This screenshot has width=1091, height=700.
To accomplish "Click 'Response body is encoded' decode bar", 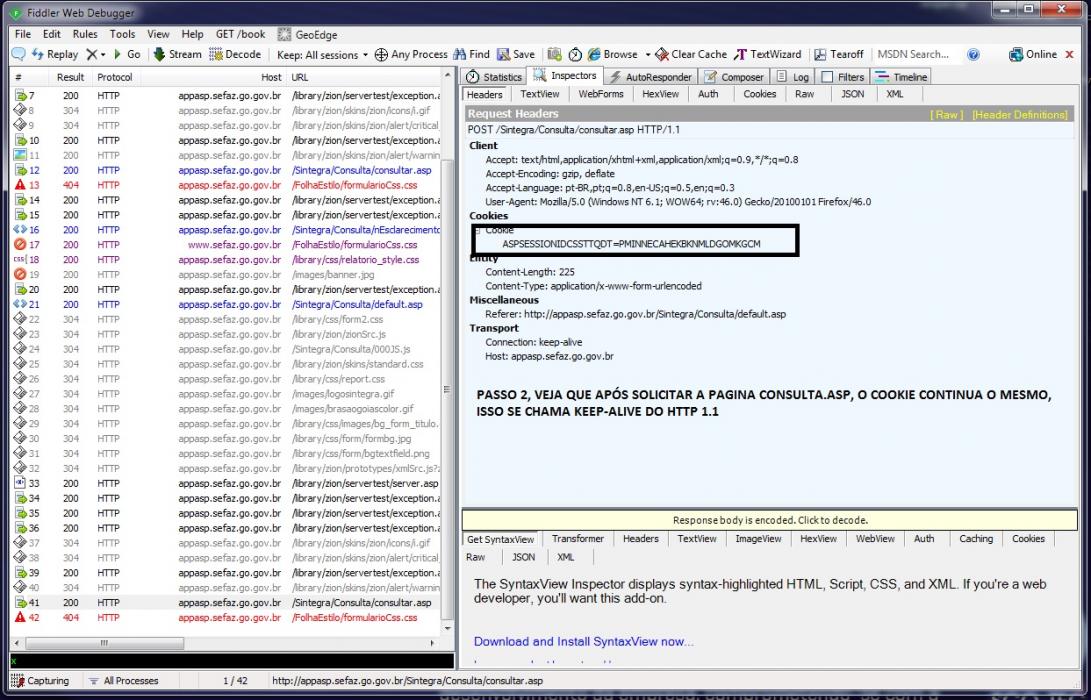I will coord(770,520).
